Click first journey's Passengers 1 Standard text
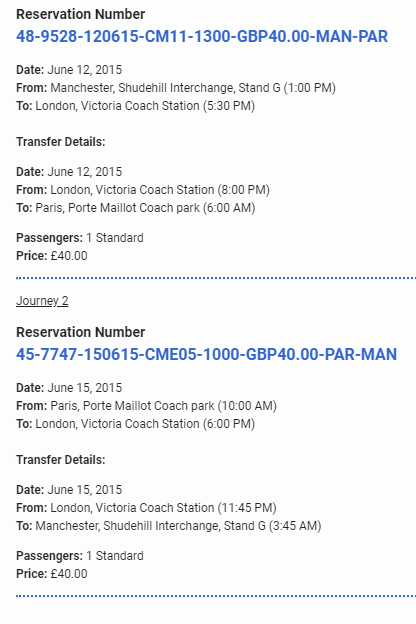Image resolution: width=416 pixels, height=624 pixels. point(80,238)
